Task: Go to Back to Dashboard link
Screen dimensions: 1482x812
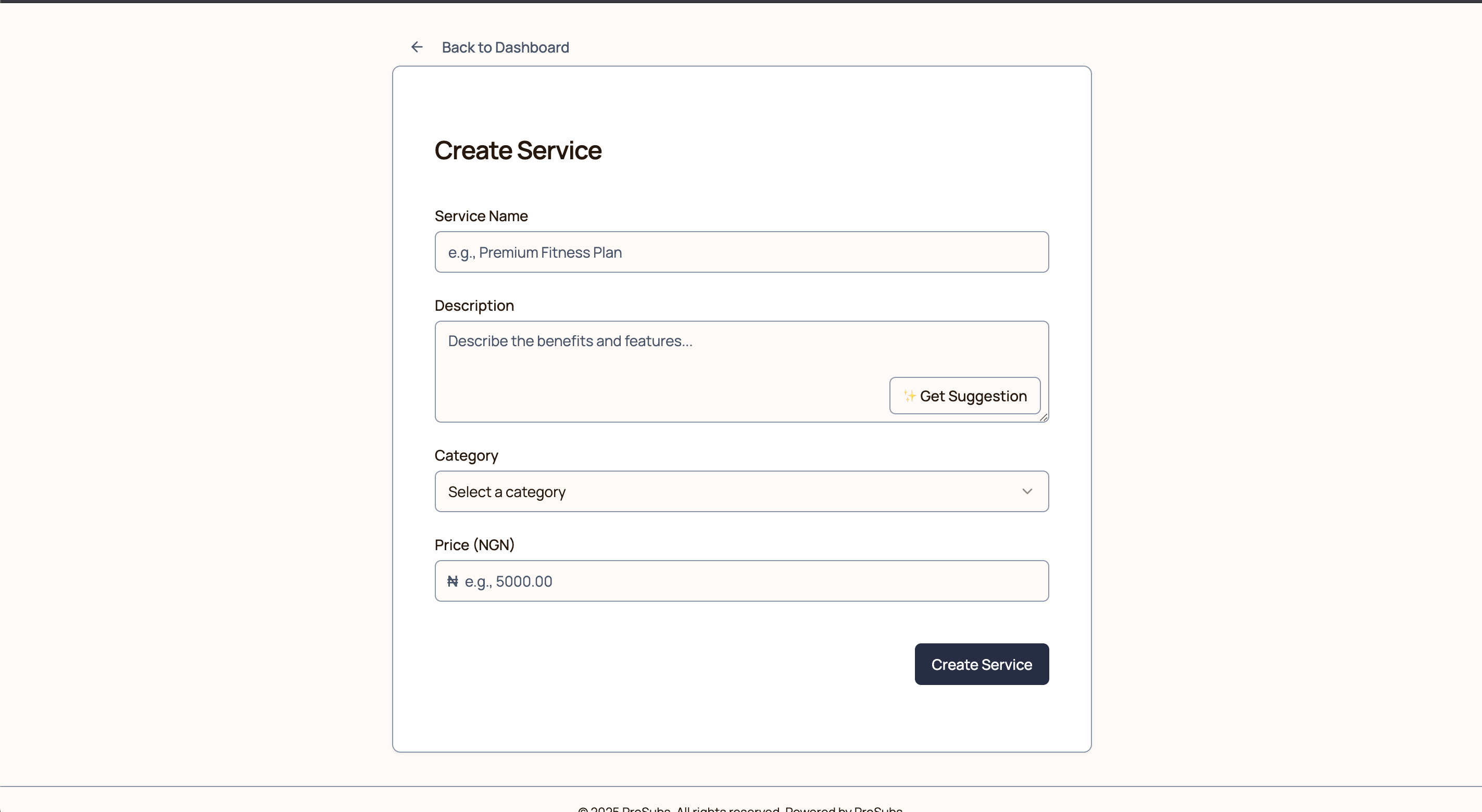Action: (505, 47)
